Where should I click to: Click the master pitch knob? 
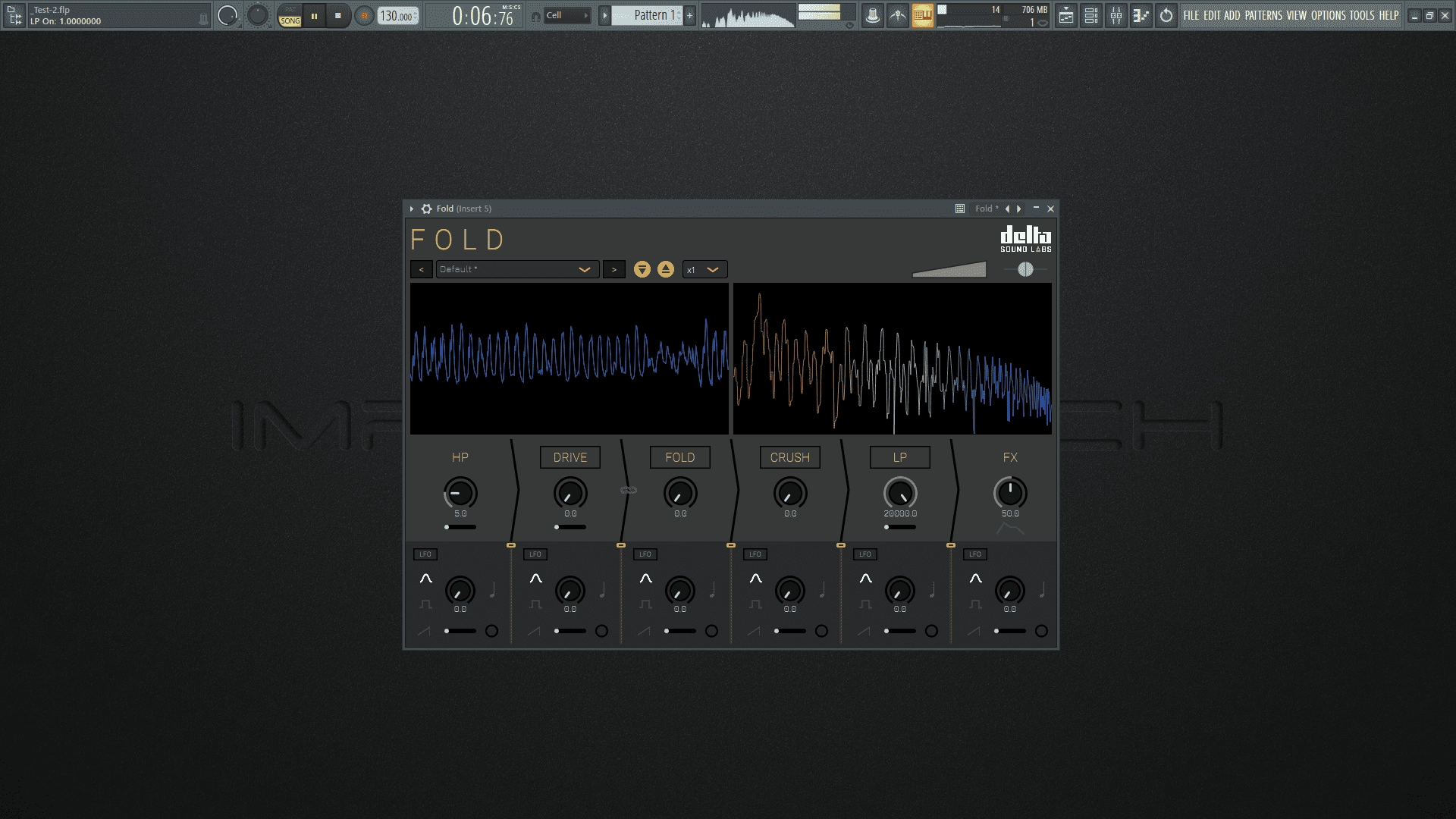coord(258,15)
